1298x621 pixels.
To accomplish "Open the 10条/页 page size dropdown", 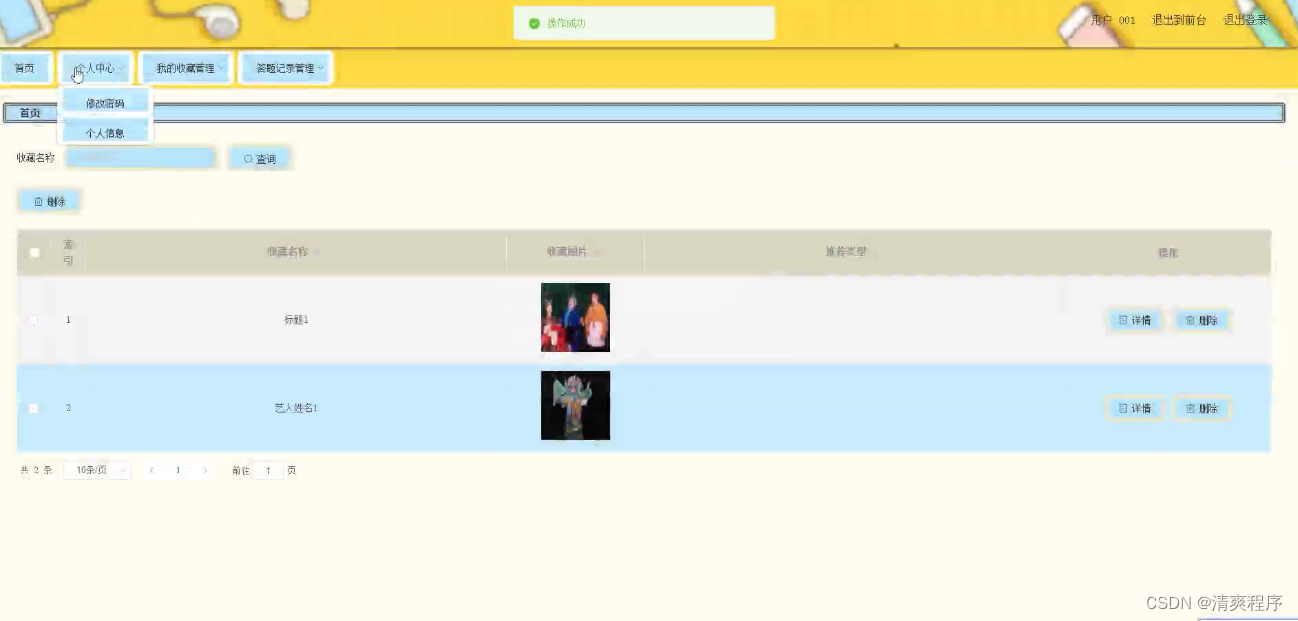I will coord(97,470).
